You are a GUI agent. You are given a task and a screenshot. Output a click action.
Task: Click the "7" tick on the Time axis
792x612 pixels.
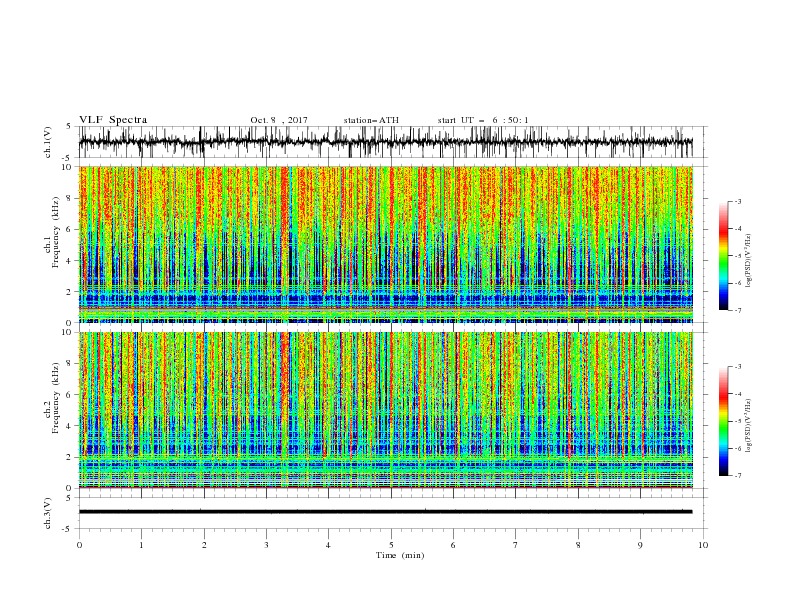tap(515, 545)
